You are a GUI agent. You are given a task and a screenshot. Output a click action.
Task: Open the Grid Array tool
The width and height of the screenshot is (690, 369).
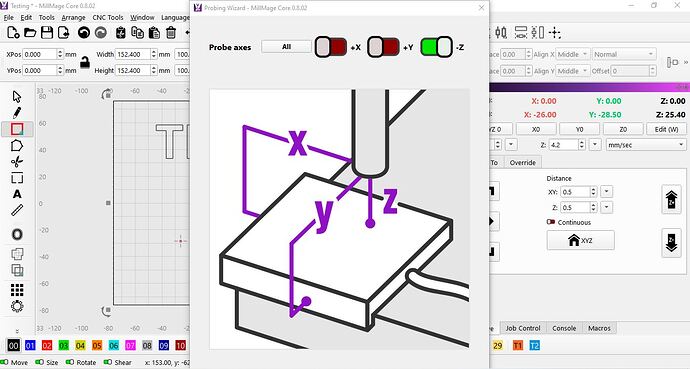(17, 290)
